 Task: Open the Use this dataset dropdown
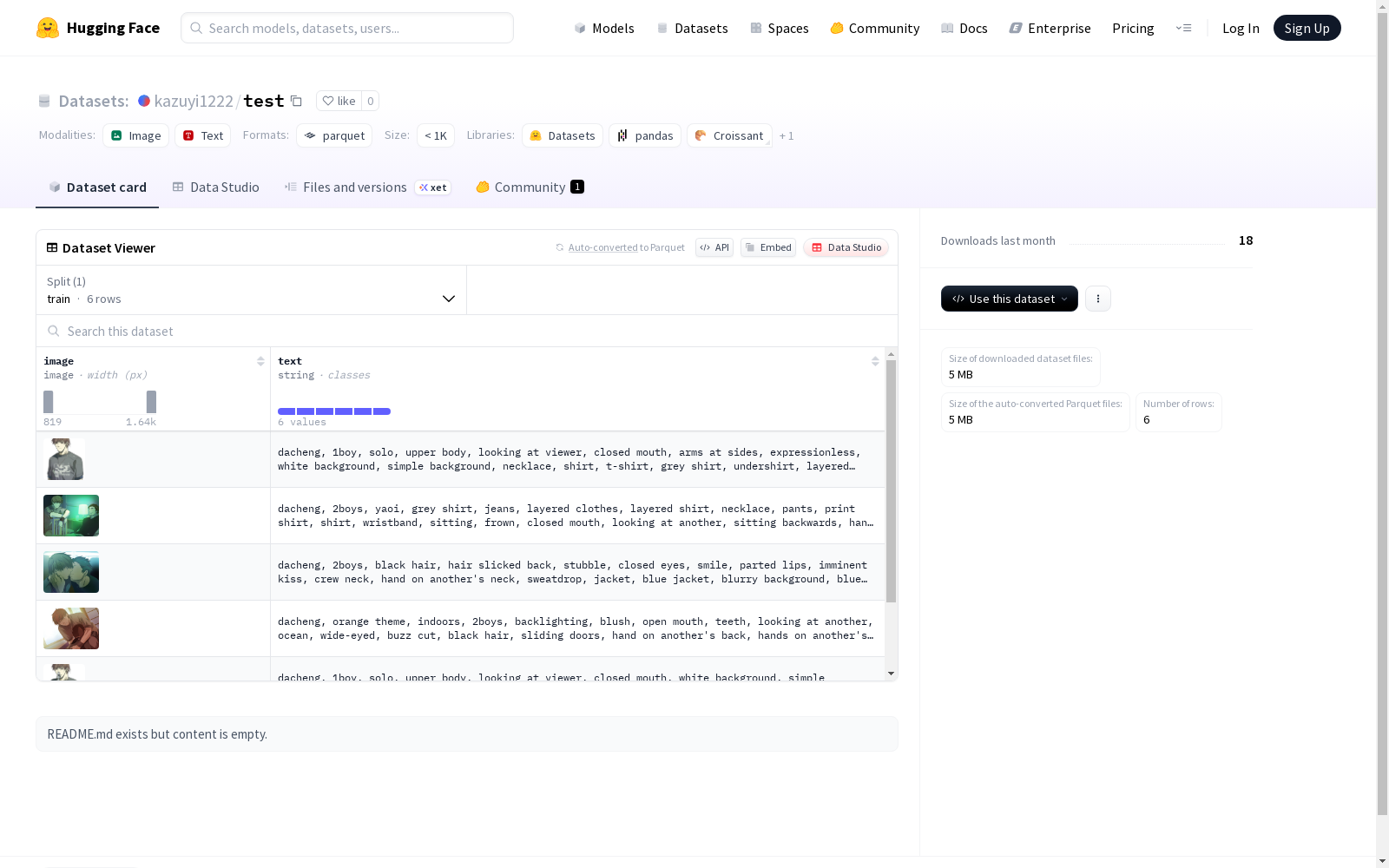tap(1009, 299)
